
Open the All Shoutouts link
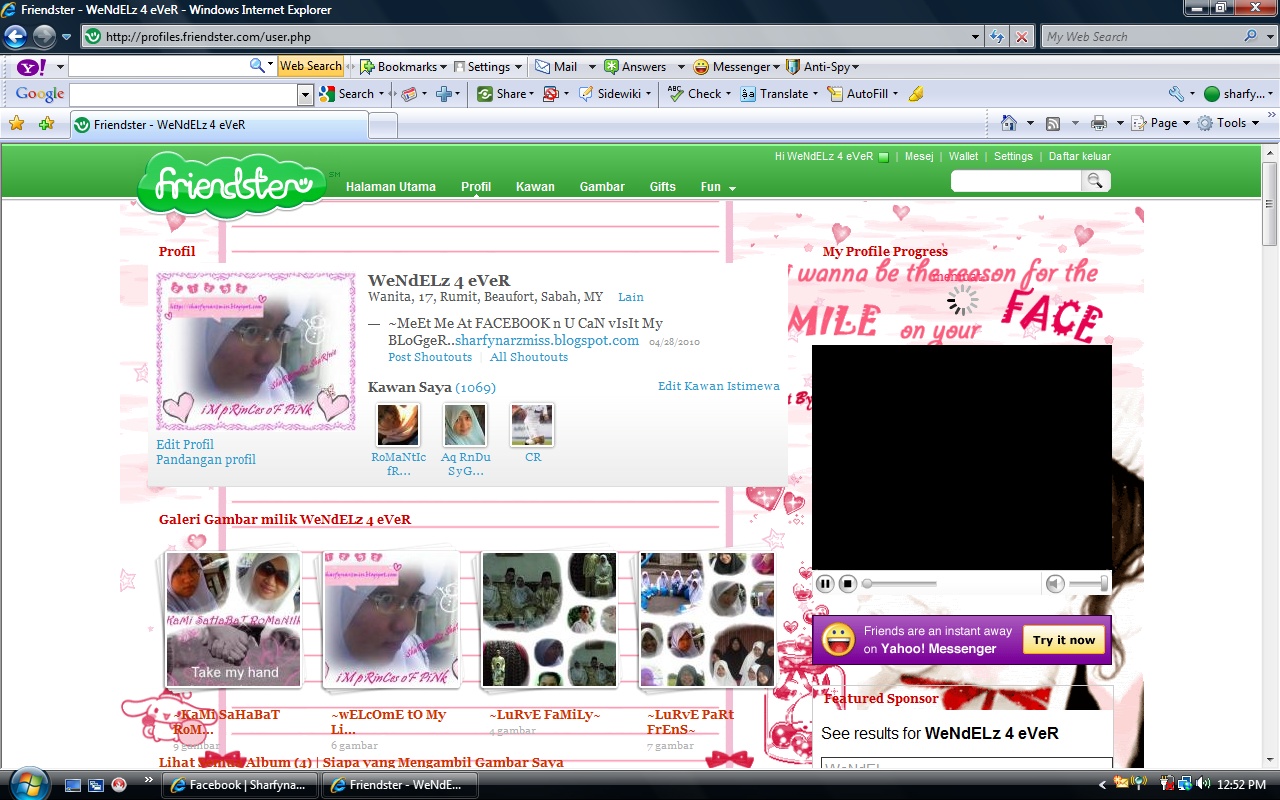(529, 357)
